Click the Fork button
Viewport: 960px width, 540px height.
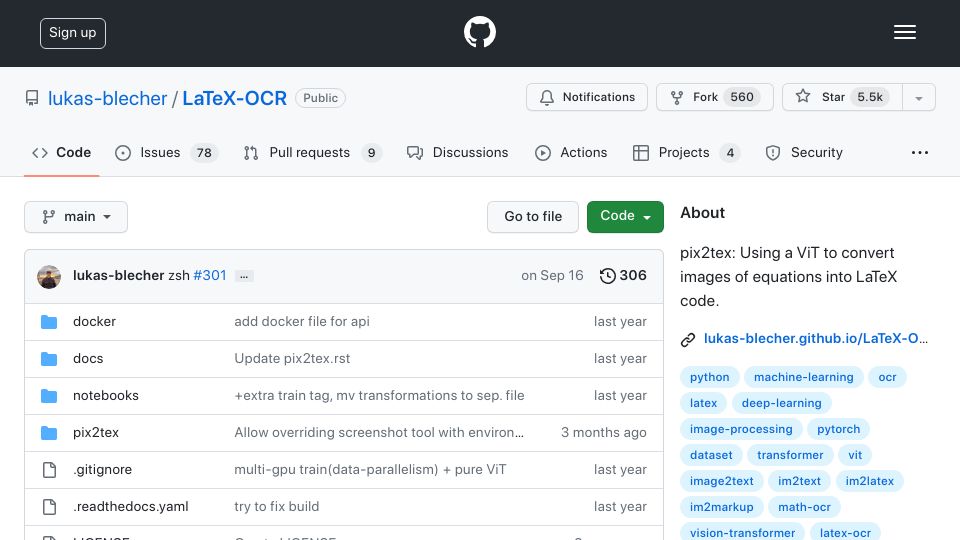coord(714,97)
